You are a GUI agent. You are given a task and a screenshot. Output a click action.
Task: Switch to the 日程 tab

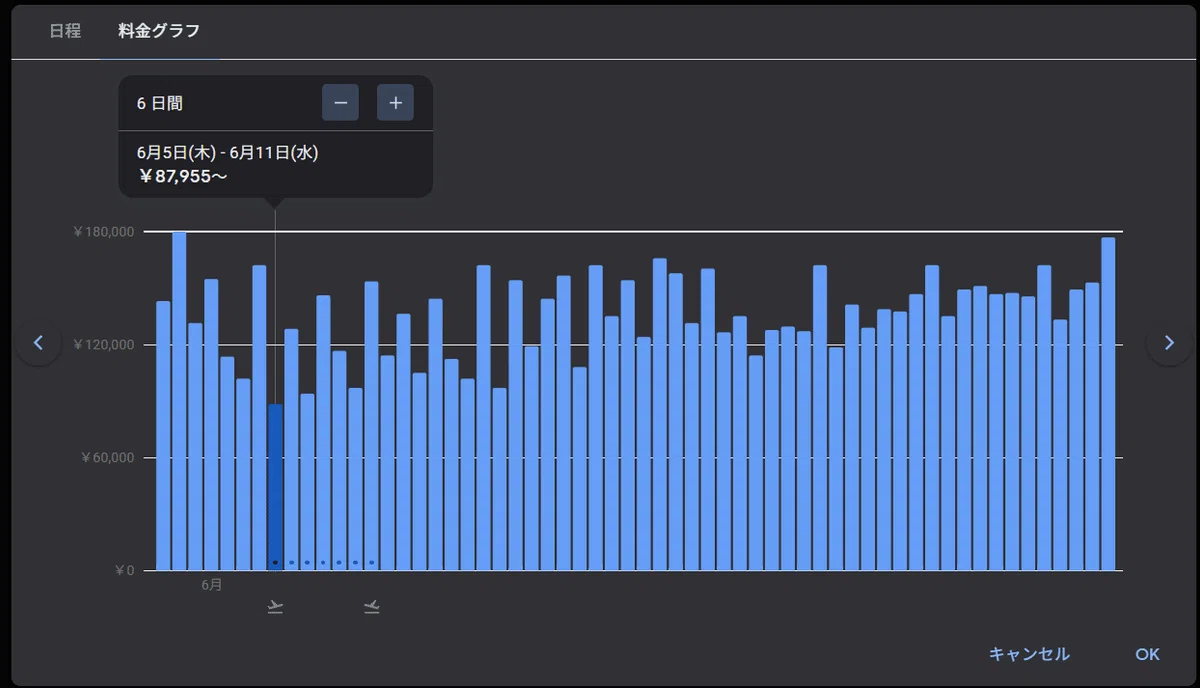pos(65,31)
